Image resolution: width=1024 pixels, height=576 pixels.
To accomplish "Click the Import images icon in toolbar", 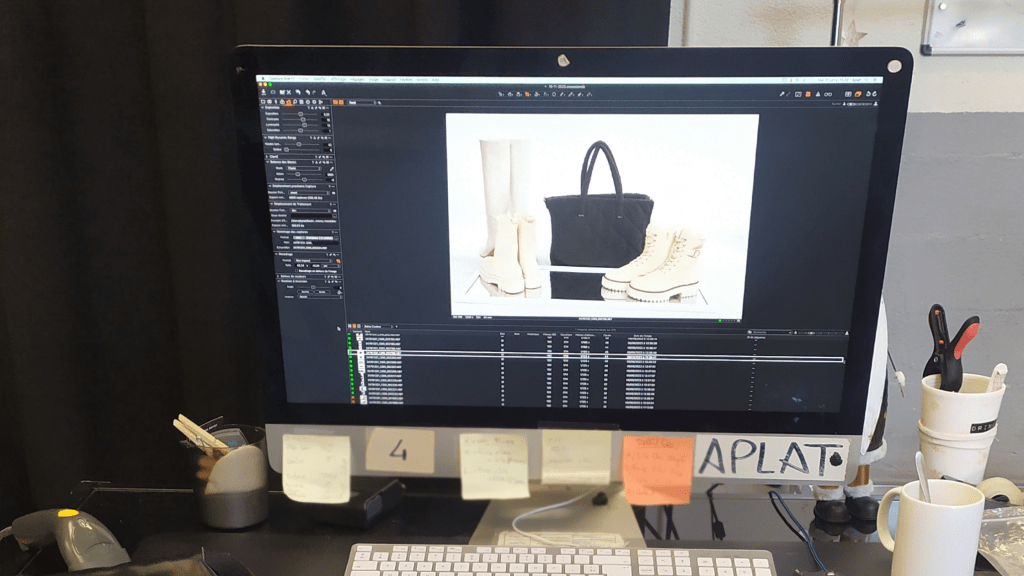I will tap(264, 91).
